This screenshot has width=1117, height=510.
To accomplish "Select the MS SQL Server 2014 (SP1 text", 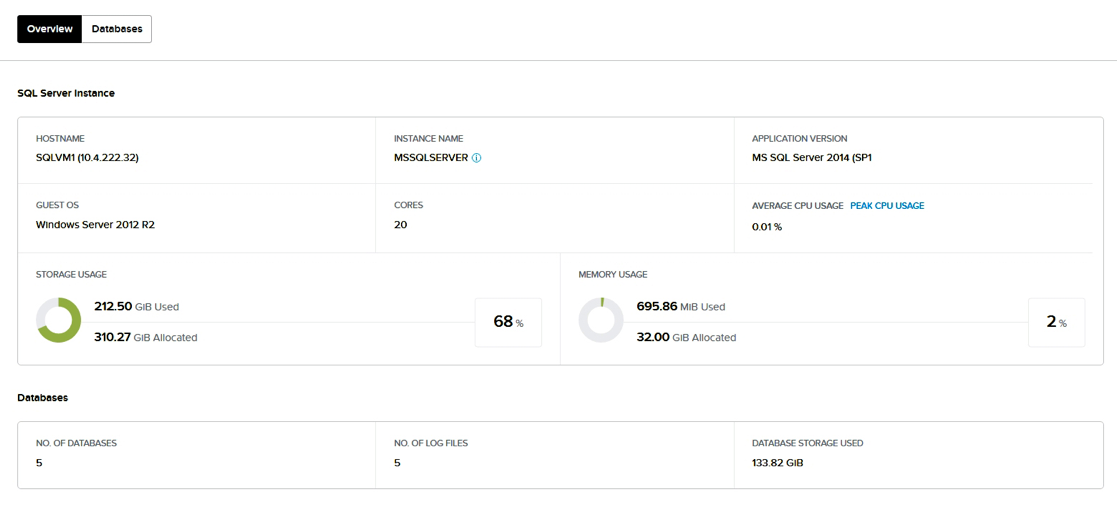I will [812, 158].
